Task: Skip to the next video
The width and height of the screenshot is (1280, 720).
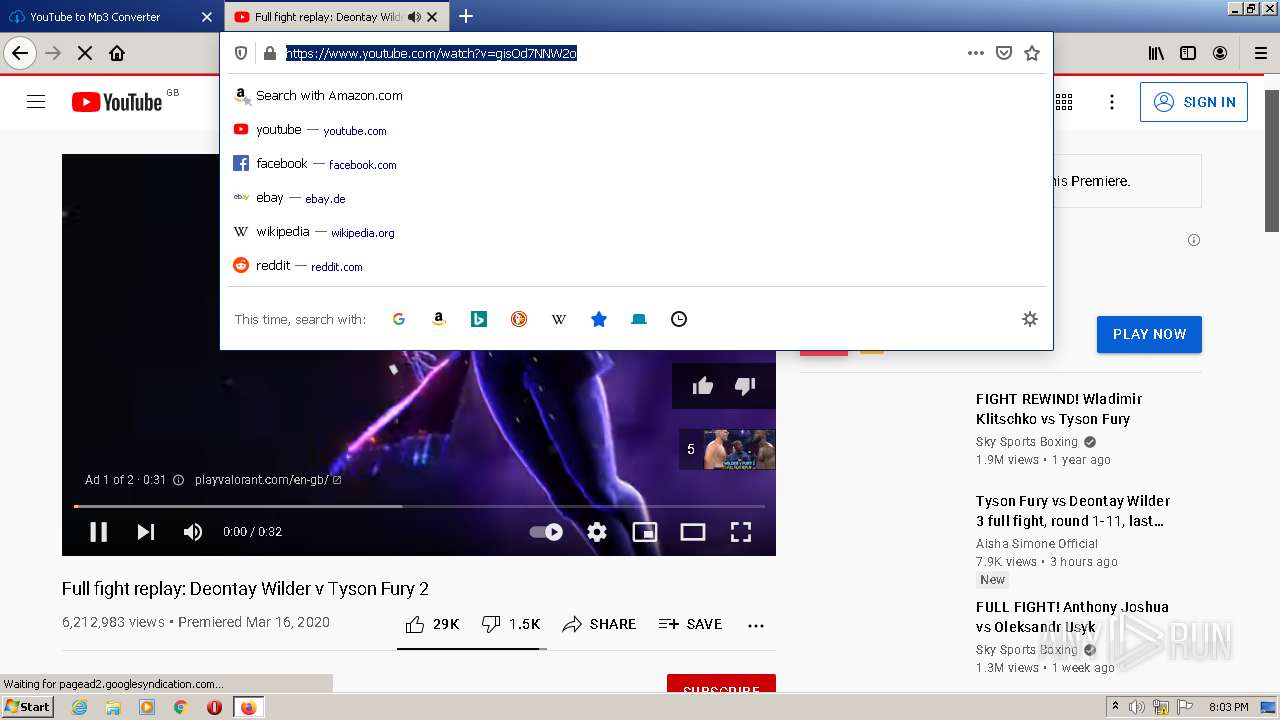Action: click(146, 532)
